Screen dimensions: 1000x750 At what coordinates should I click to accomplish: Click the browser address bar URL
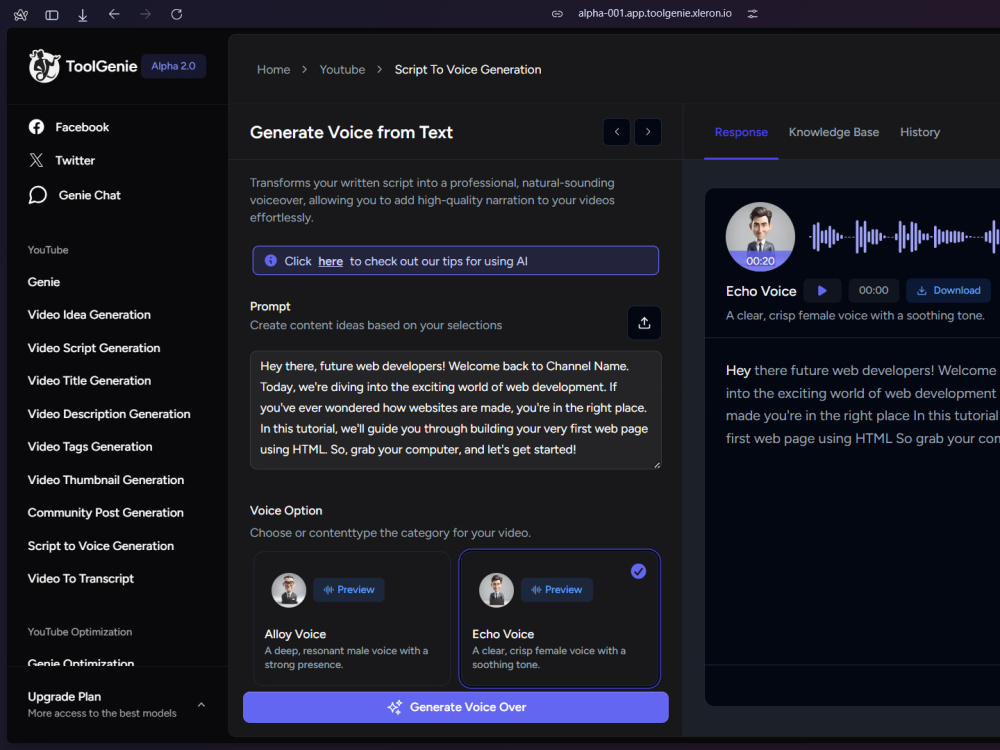(x=655, y=13)
